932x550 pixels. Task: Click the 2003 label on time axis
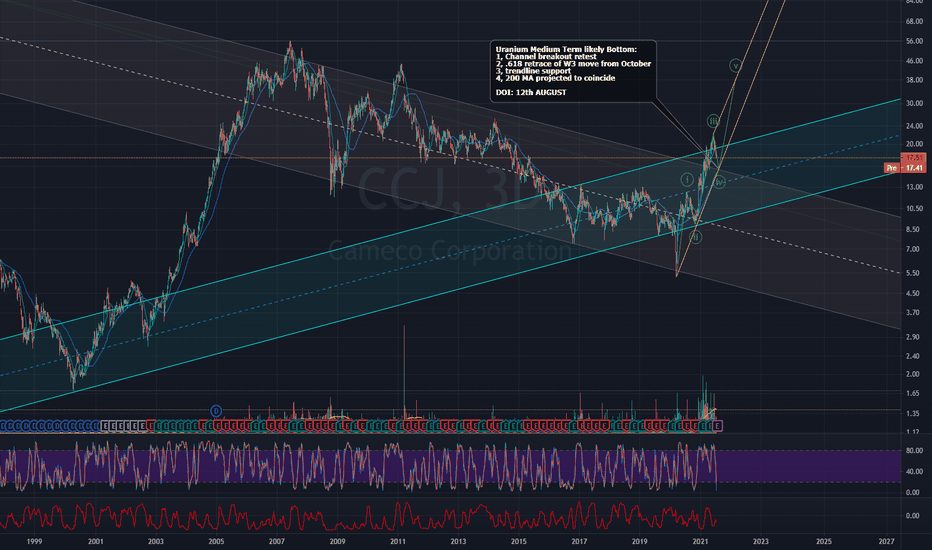click(x=156, y=542)
